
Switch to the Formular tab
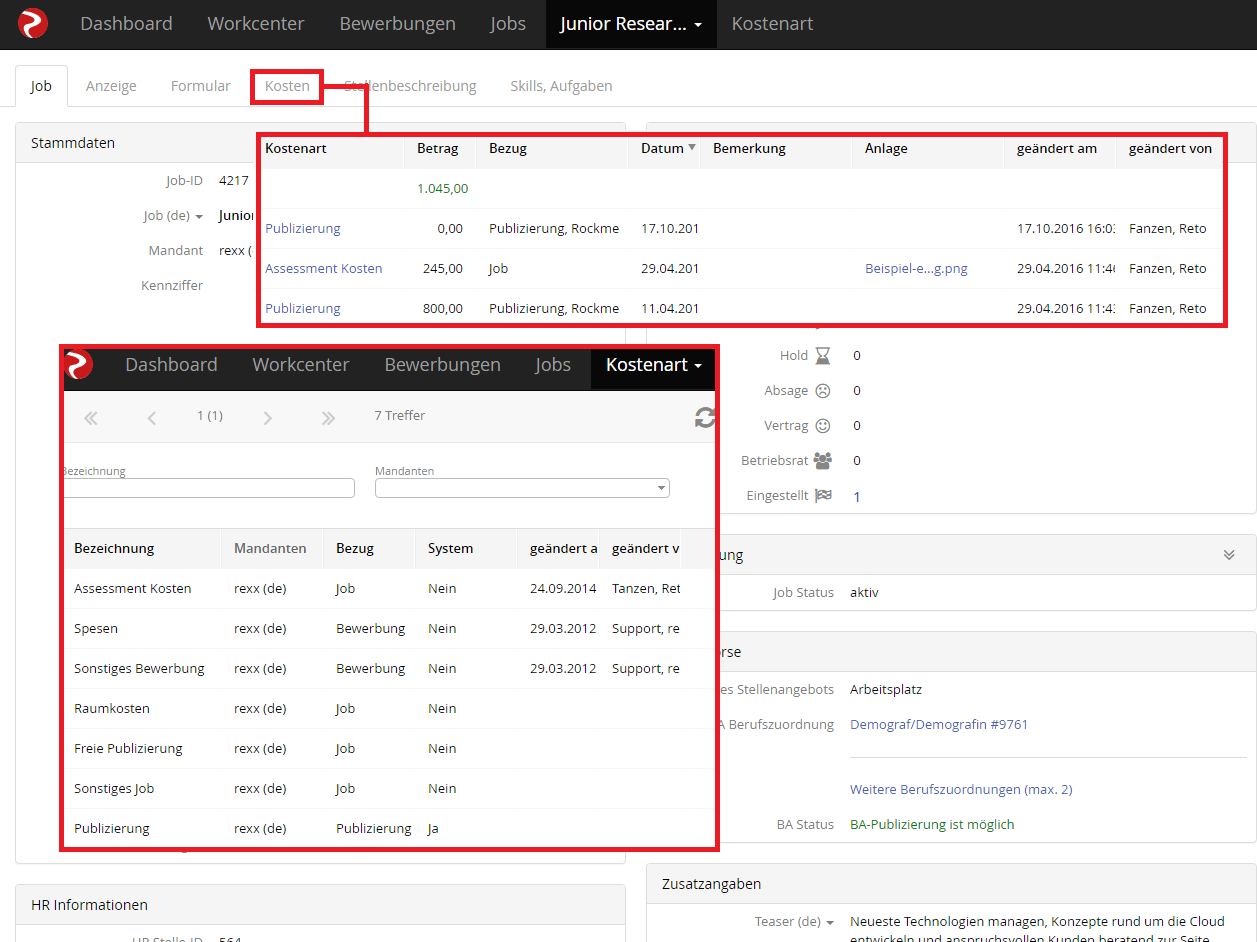click(x=201, y=86)
